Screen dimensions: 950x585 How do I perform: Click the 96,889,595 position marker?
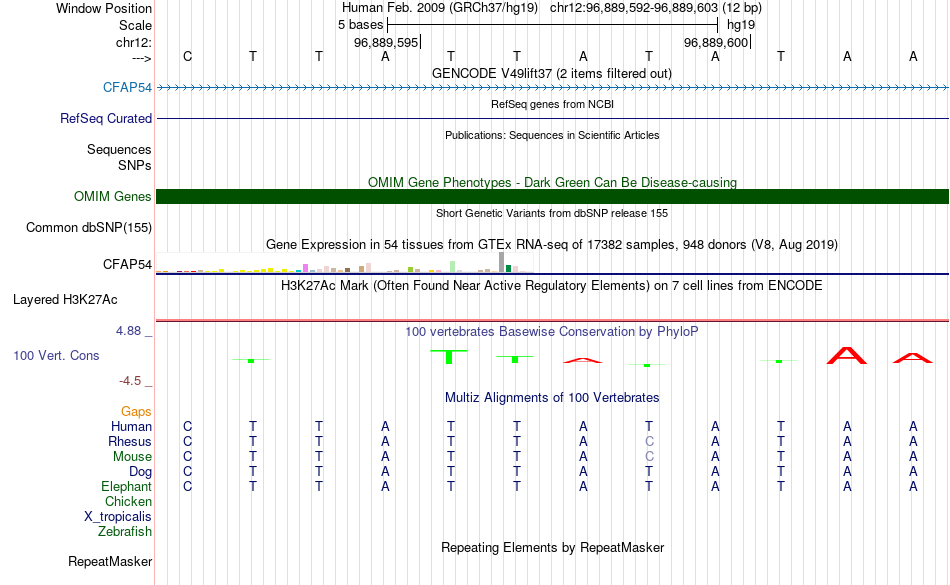coord(387,42)
